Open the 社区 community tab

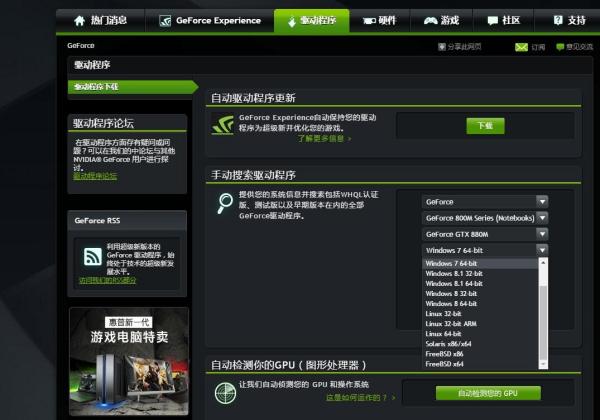[x=503, y=21]
